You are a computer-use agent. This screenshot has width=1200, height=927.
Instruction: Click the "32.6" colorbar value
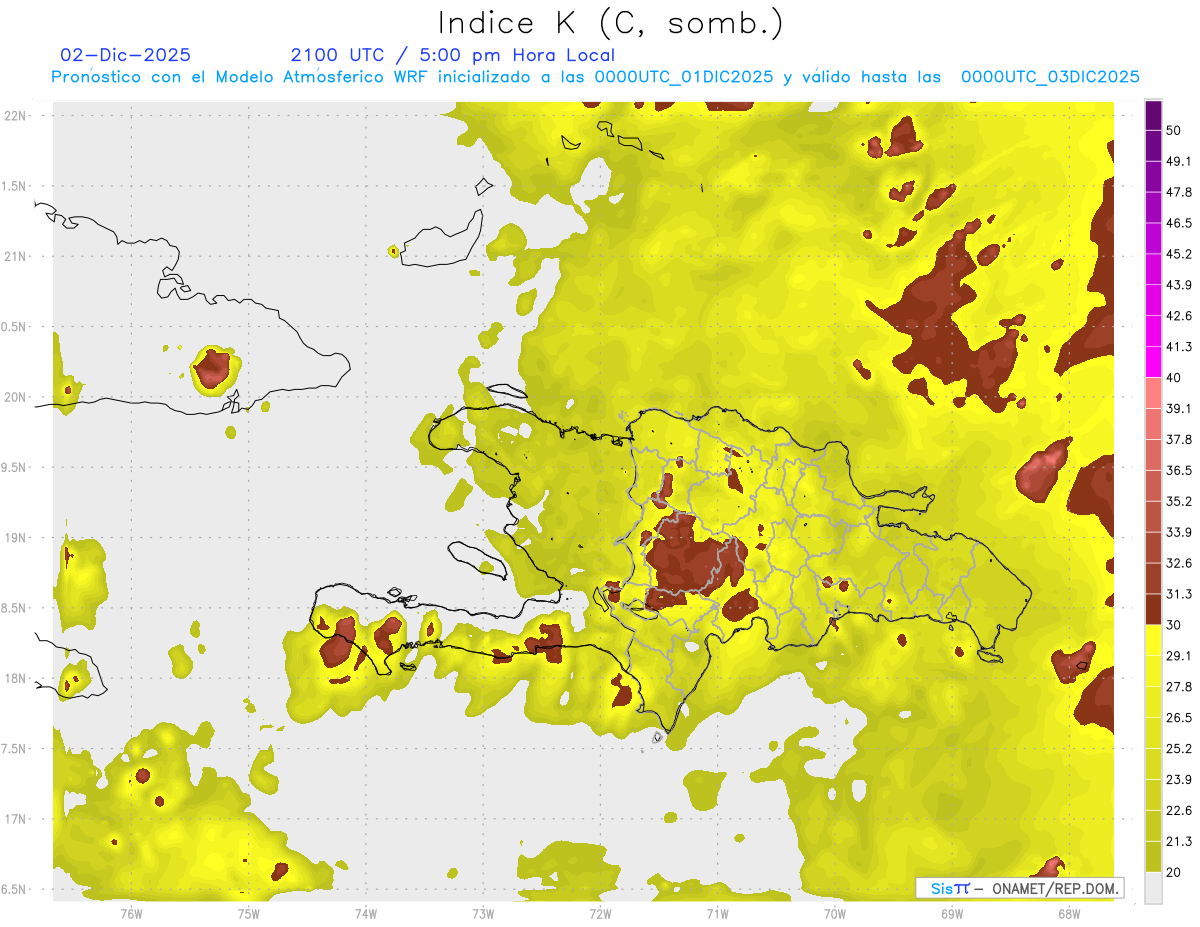1179,563
